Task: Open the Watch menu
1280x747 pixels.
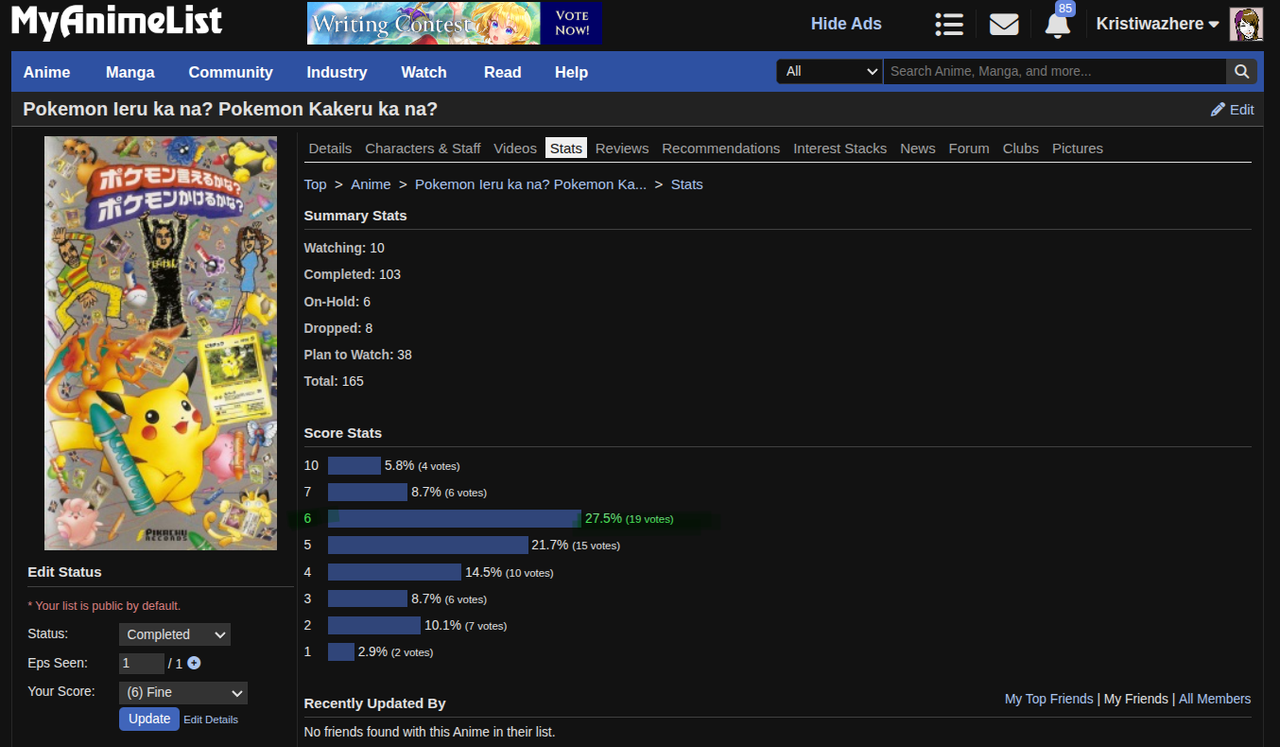Action: [424, 72]
